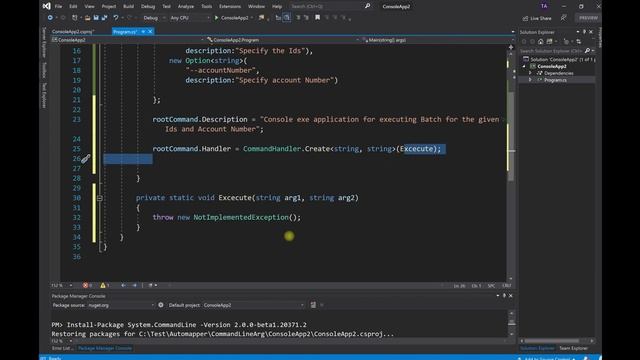Open the Build menu
This screenshot has height=360, width=640.
[128, 7]
